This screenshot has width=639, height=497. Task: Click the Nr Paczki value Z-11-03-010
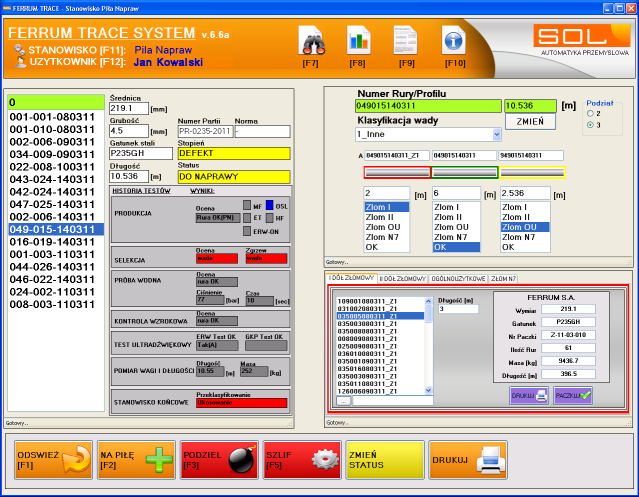tap(568, 335)
